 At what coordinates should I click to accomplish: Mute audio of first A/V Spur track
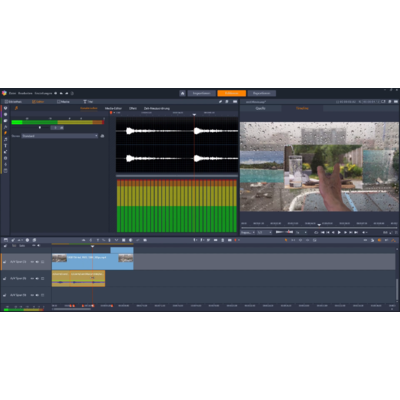click(37, 262)
